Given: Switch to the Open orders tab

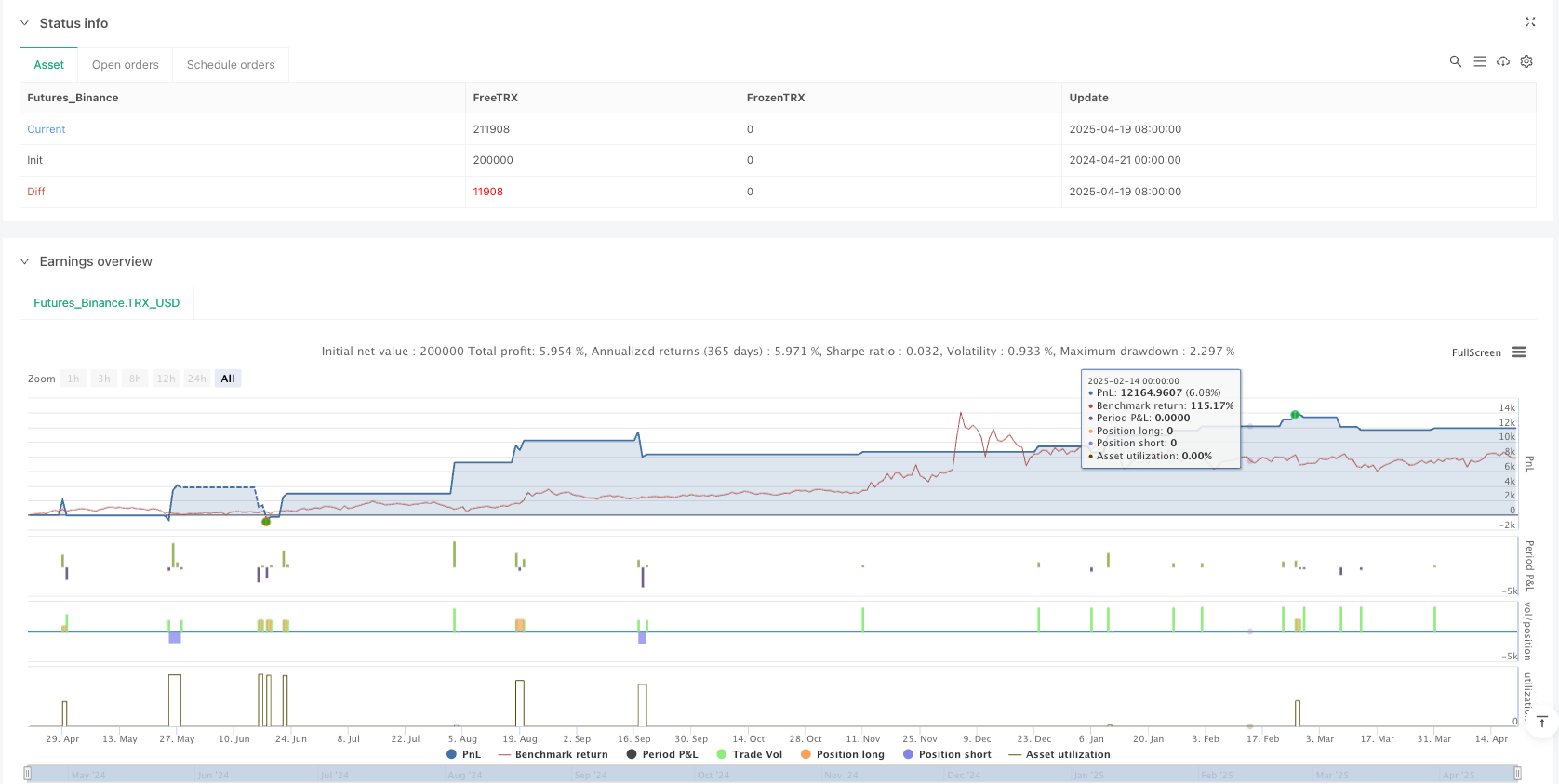Looking at the screenshot, I should click(125, 65).
